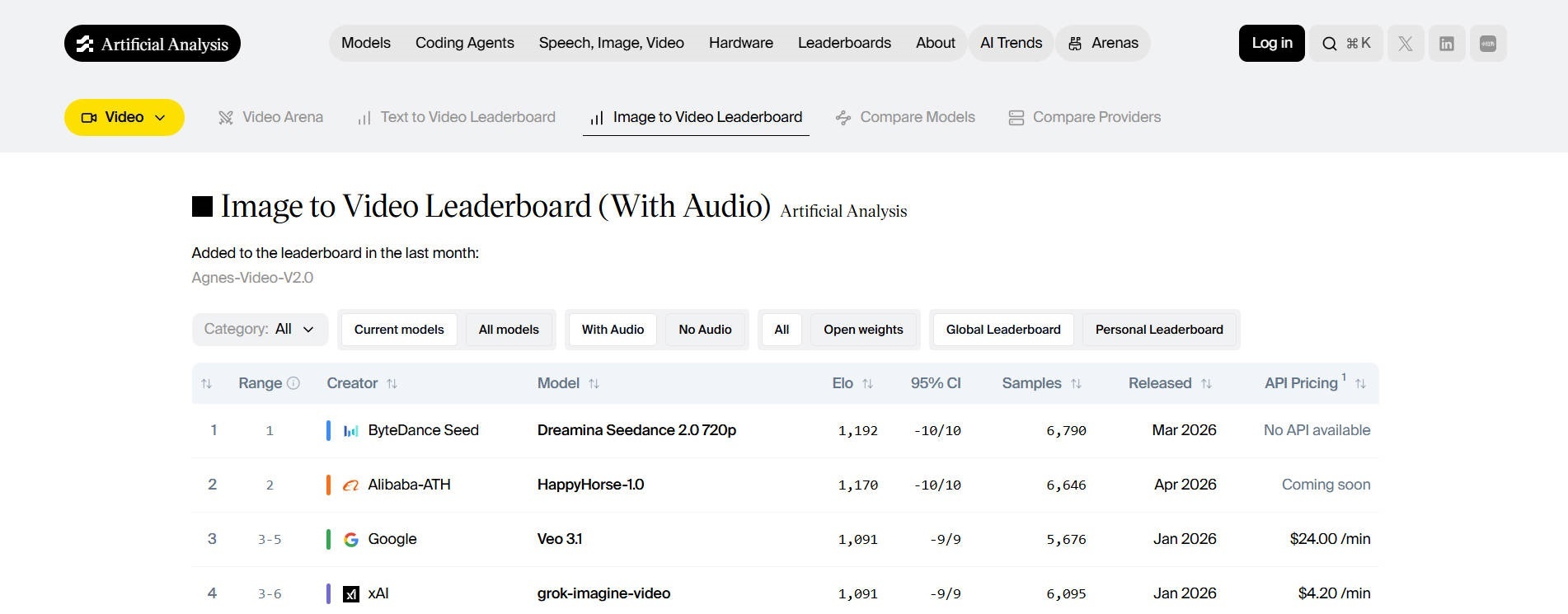This screenshot has width=1568, height=614.
Task: Open the HappyHorse-1.0 model
Action: click(x=590, y=485)
